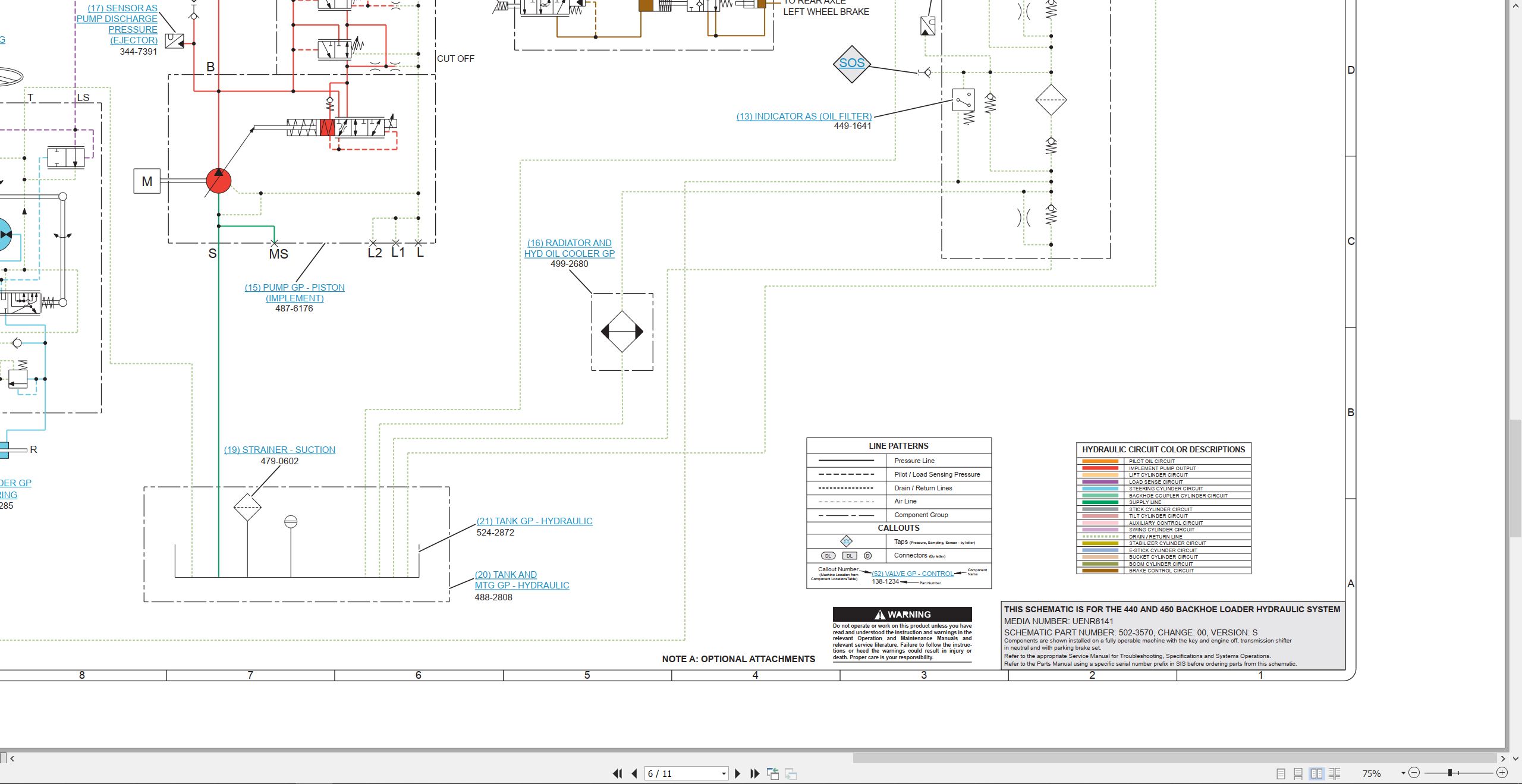The image size is (1522, 784).
Task: Click the MEDIA NUMBER: UENR8141 text
Action: coord(1059,621)
